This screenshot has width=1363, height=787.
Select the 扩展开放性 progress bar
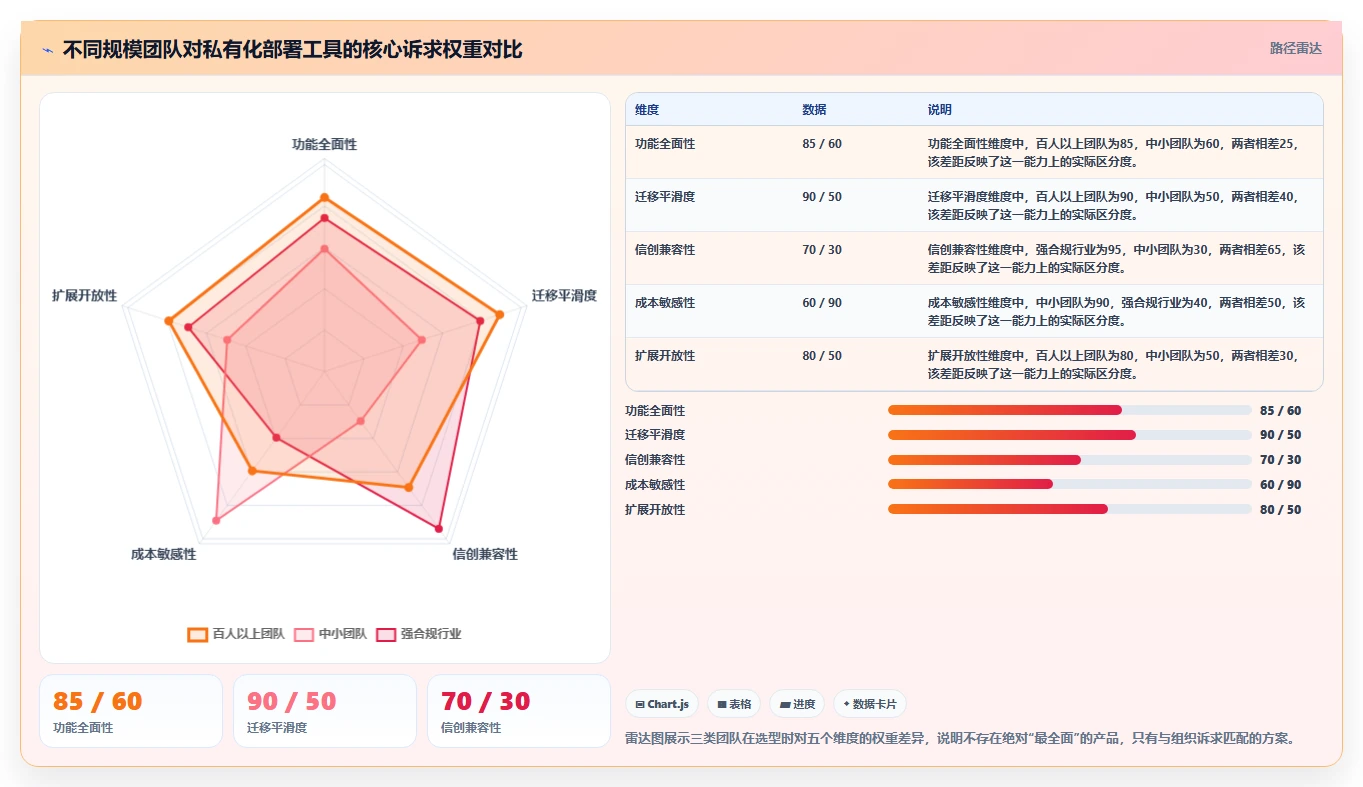click(1069, 509)
